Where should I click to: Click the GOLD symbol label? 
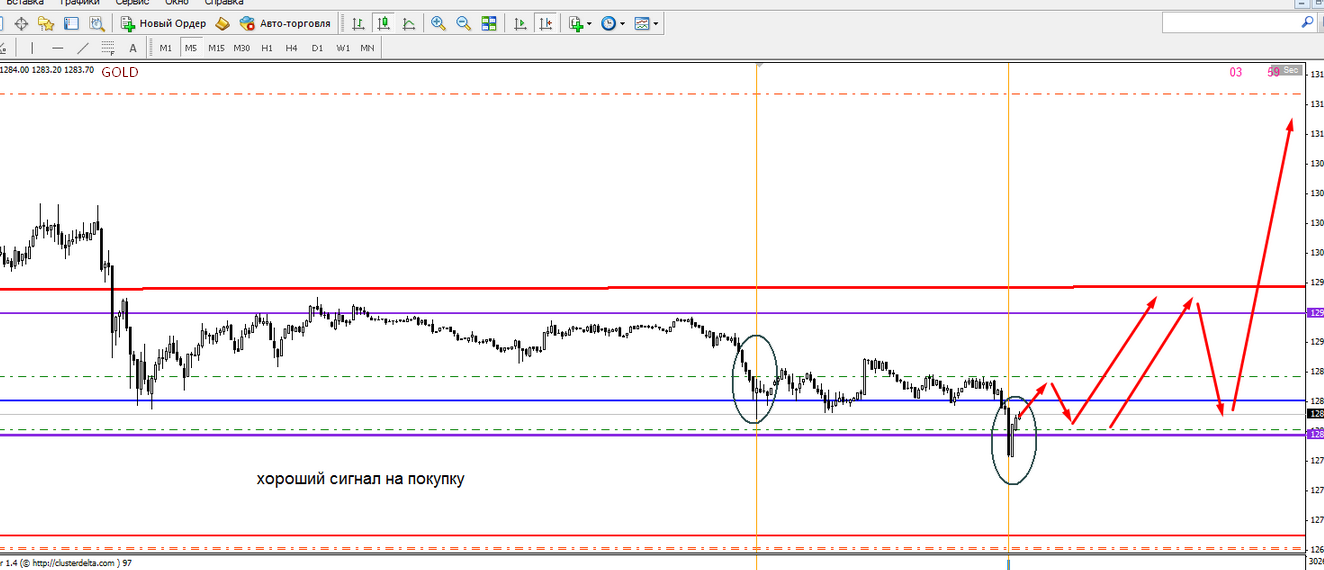[x=120, y=72]
